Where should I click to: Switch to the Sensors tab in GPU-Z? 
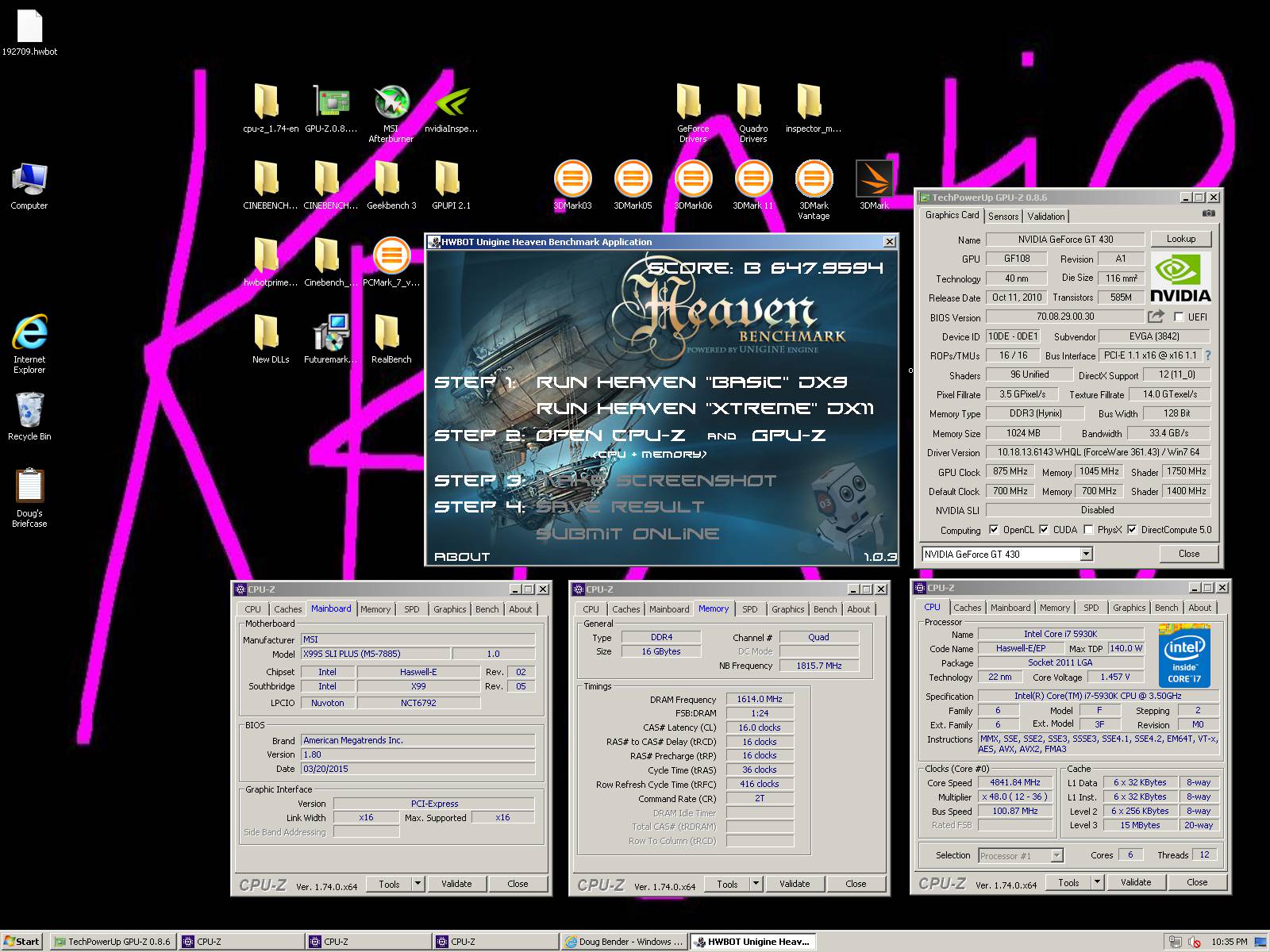1003,216
